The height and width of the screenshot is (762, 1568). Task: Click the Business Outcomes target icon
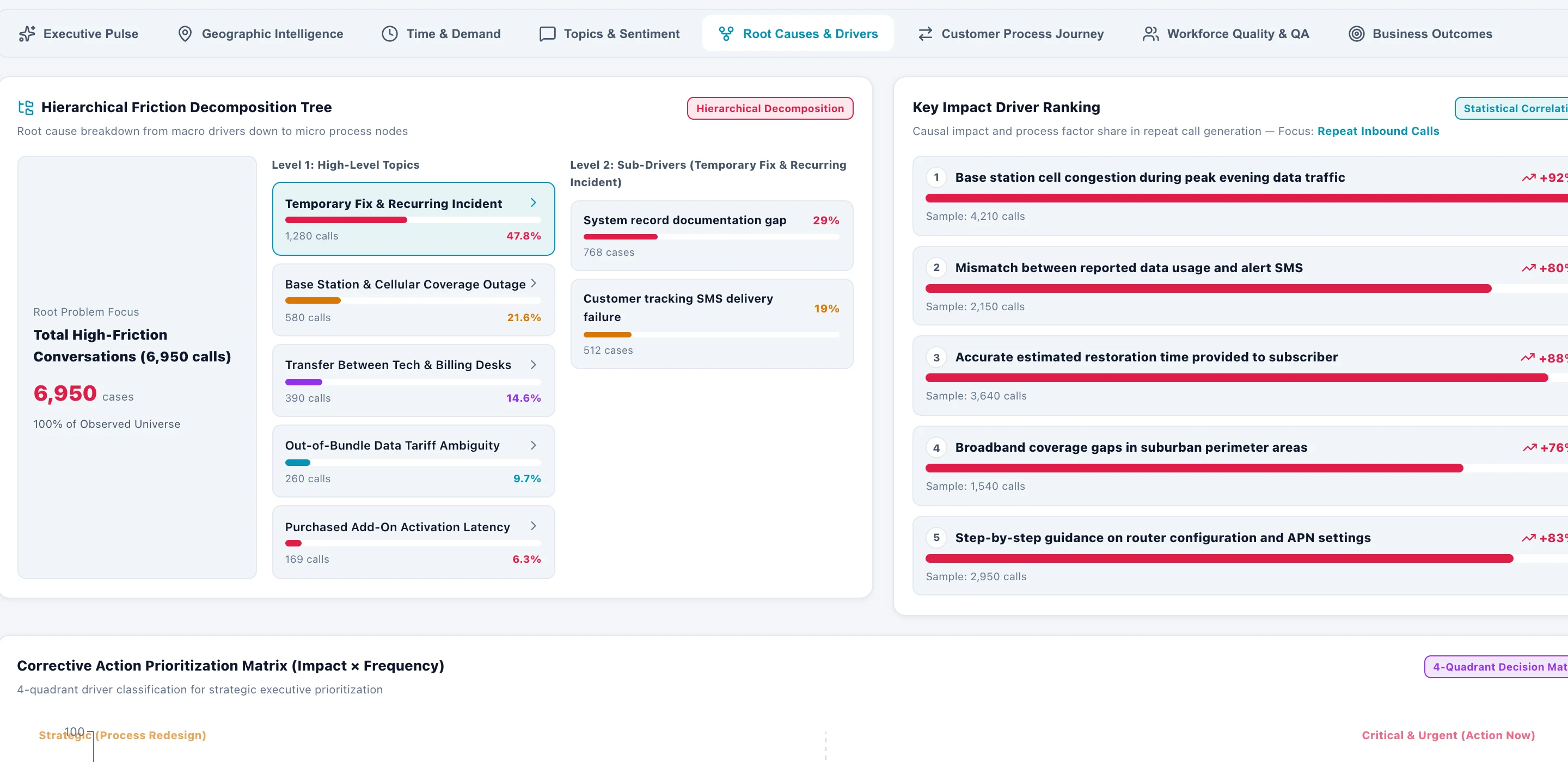pyautogui.click(x=1356, y=34)
